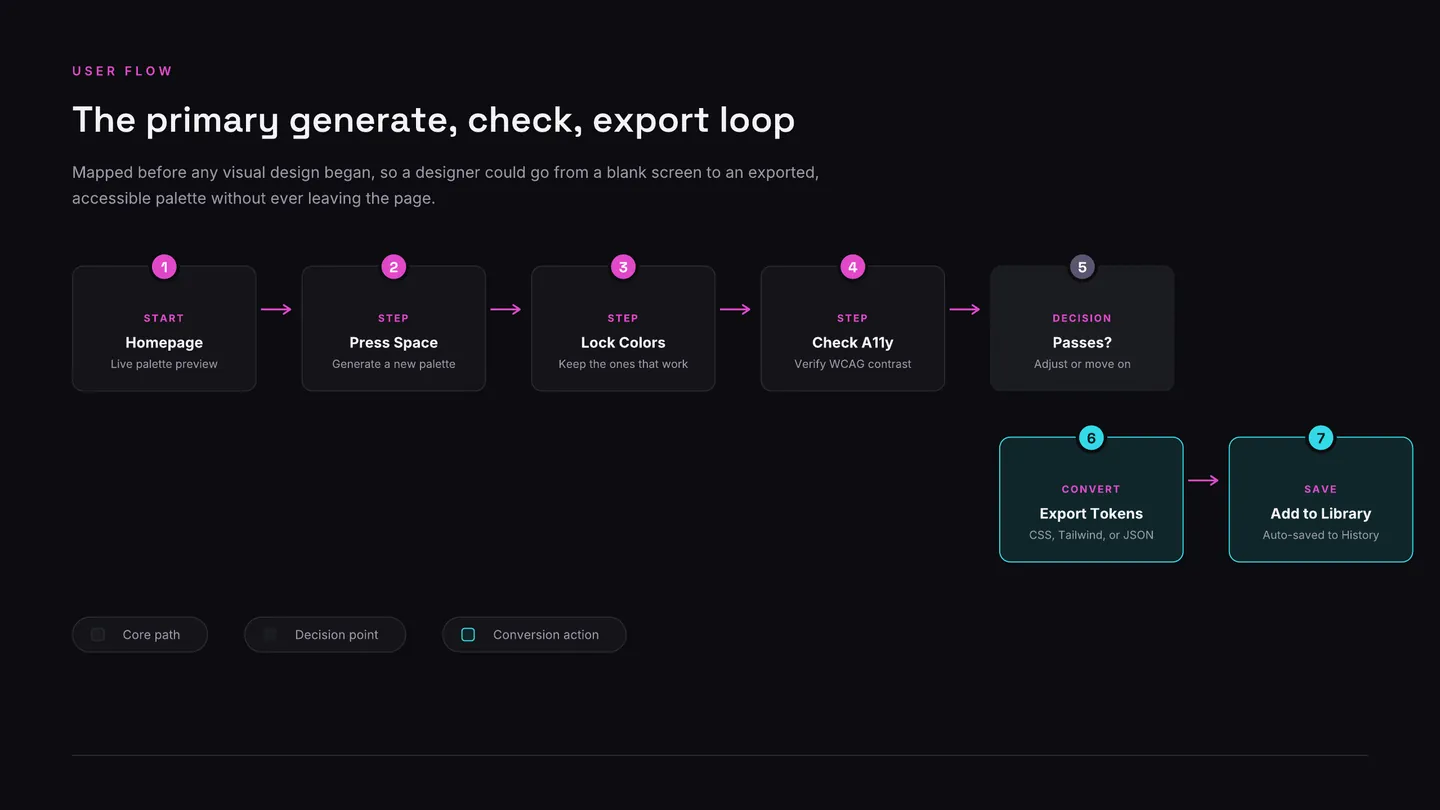The height and width of the screenshot is (810, 1440).
Task: Click the 'CSS, Tailwind, or JSON' caption
Action: tap(1091, 535)
